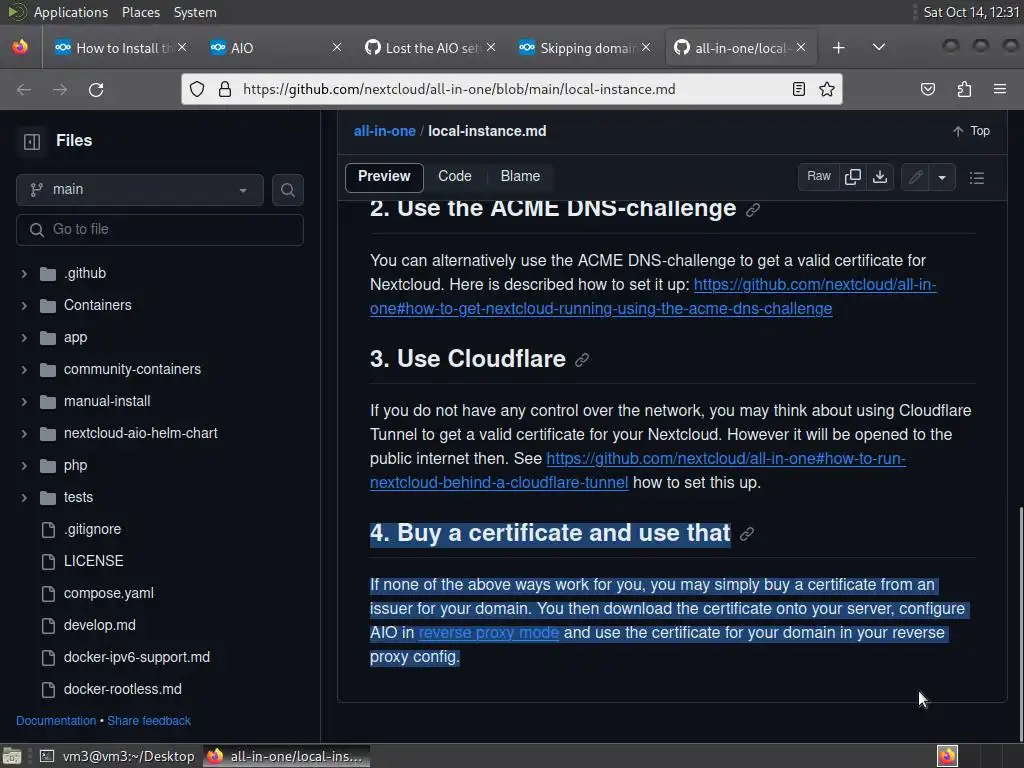1024x768 pixels.
Task: Open docker-rootless.md file
Action: pyautogui.click(x=122, y=689)
